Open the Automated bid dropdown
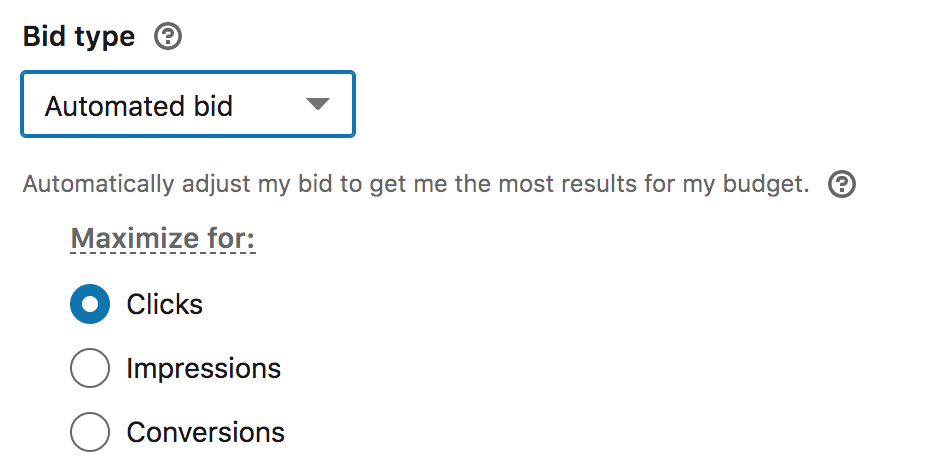The image size is (928, 466). [x=188, y=104]
